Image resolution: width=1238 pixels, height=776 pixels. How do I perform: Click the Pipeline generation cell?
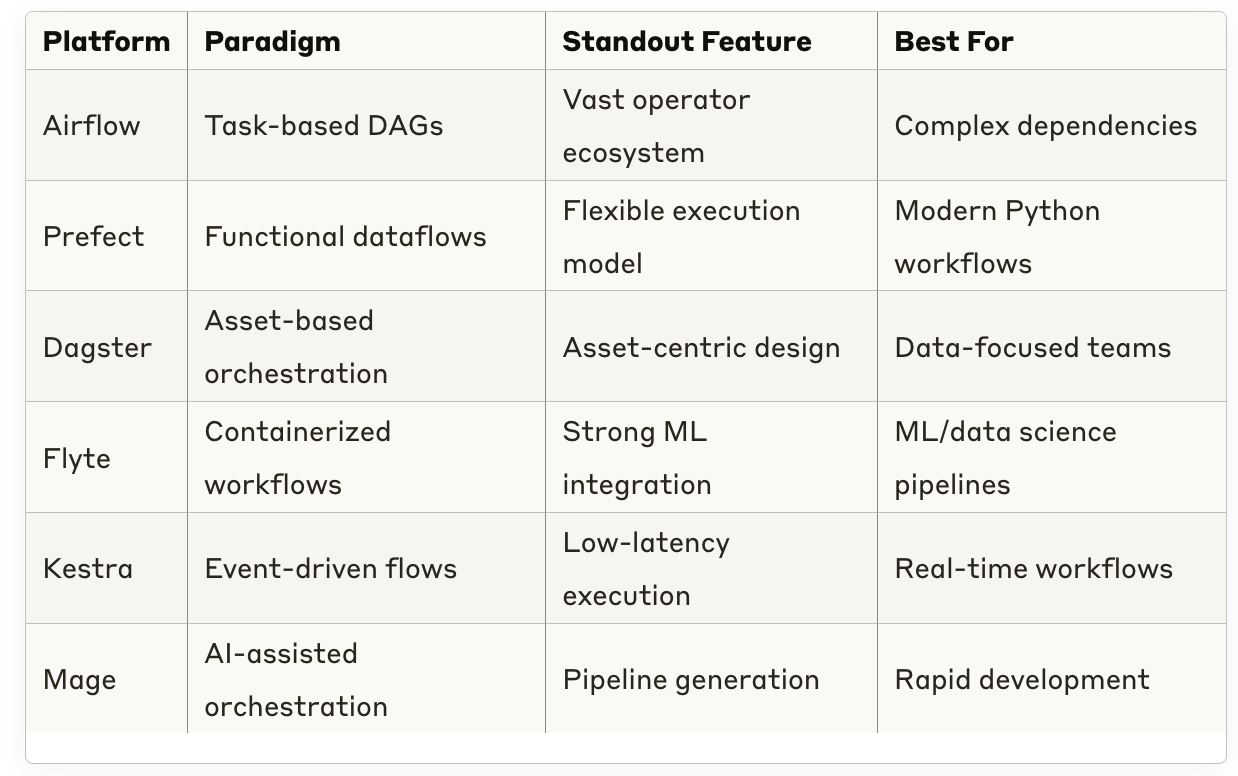pyautogui.click(x=690, y=680)
